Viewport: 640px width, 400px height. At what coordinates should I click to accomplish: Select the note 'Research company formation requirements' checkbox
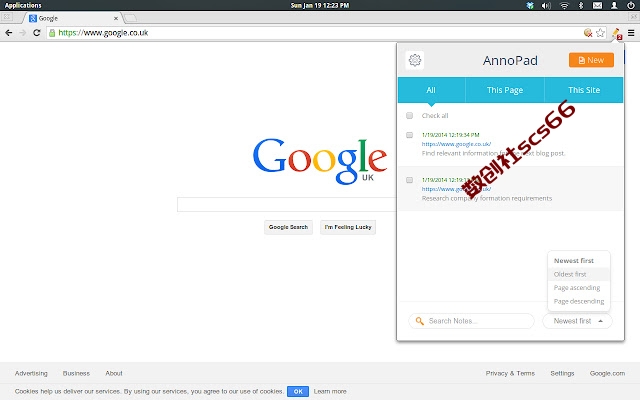409,180
